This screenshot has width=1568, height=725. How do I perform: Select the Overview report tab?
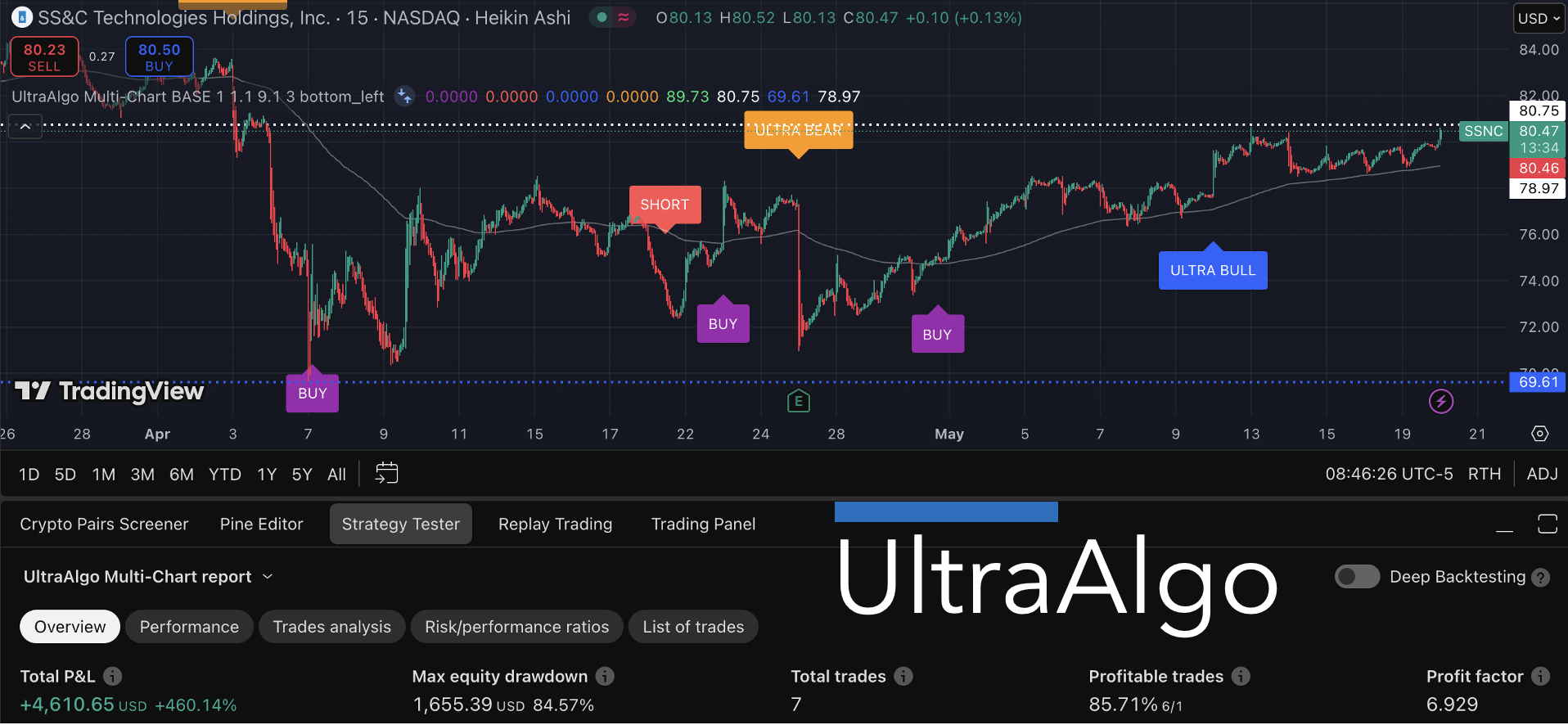point(70,627)
